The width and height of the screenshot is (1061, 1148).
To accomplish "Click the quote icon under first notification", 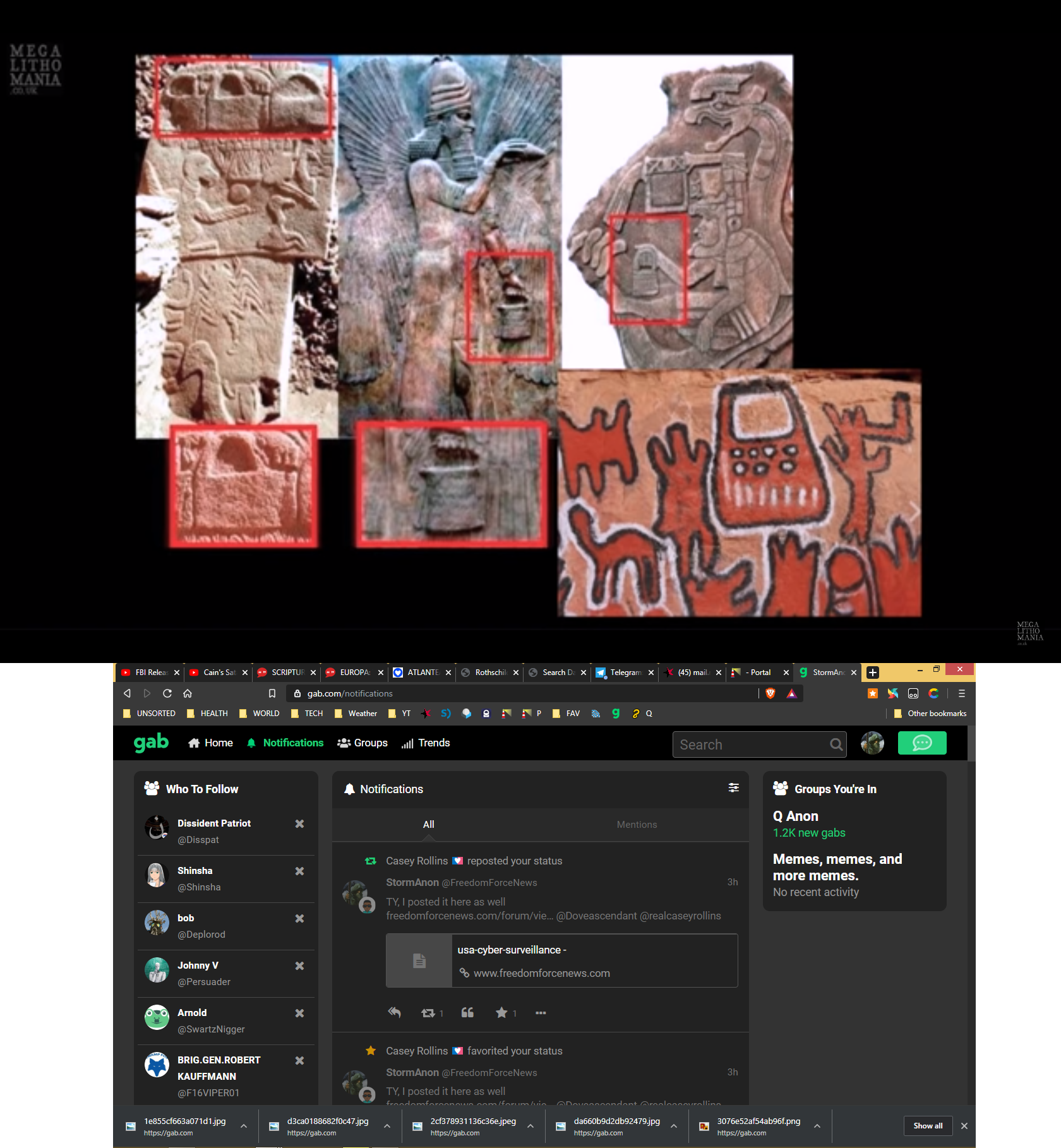I will tap(467, 1013).
